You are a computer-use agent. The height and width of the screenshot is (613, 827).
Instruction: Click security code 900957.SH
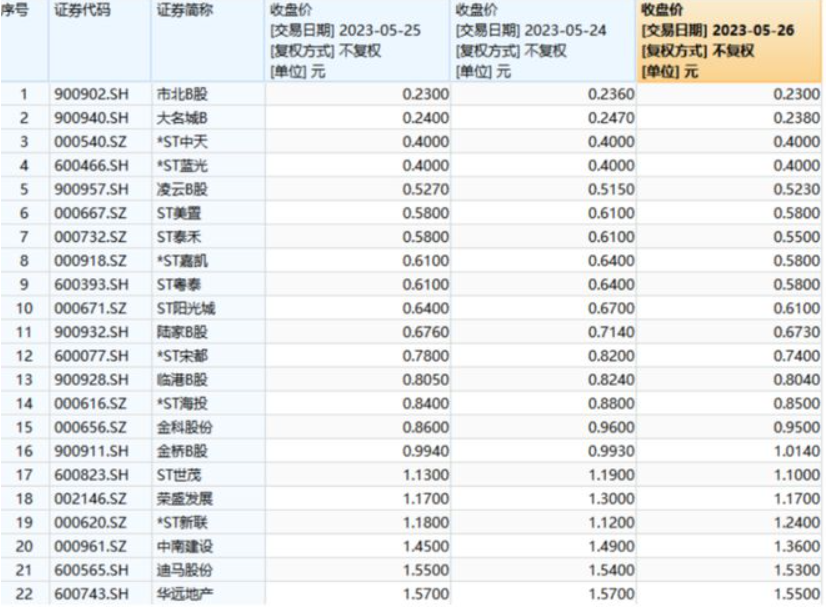point(91,189)
